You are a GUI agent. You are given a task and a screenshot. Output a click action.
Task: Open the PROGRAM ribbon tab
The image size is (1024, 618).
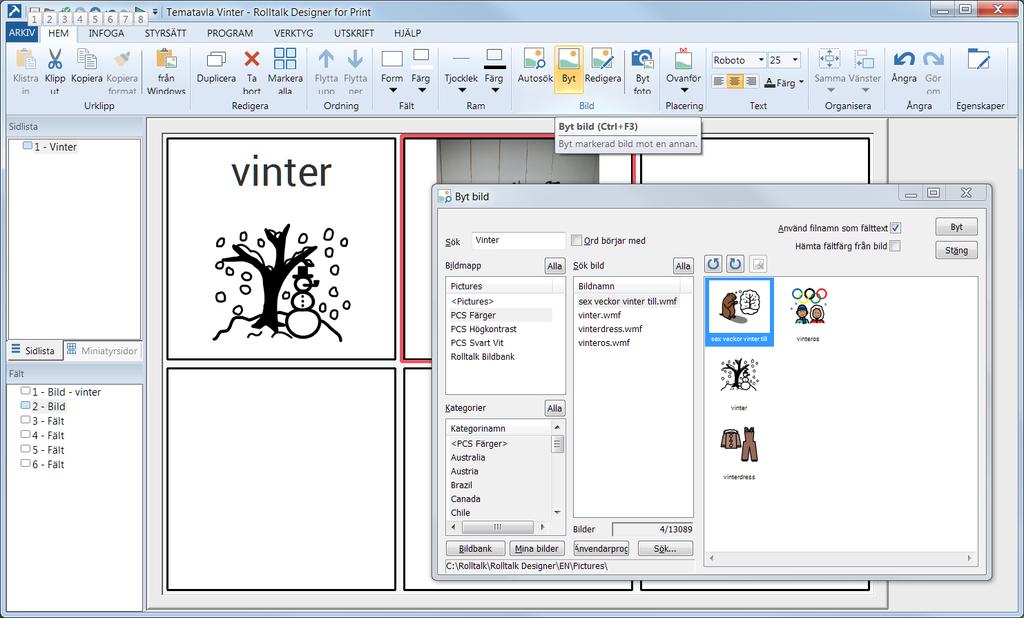[x=230, y=33]
